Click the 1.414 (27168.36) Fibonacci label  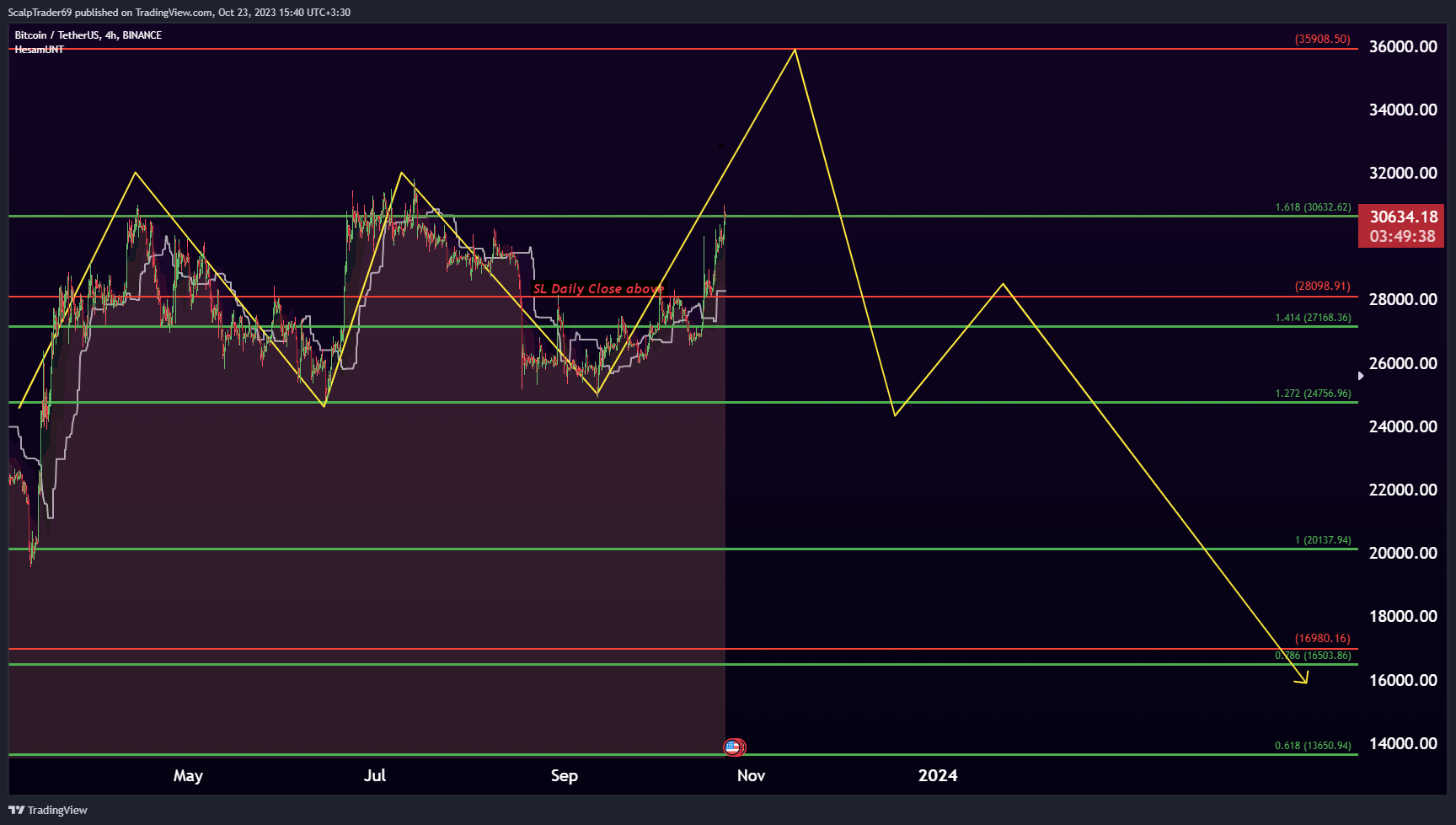(x=1313, y=318)
